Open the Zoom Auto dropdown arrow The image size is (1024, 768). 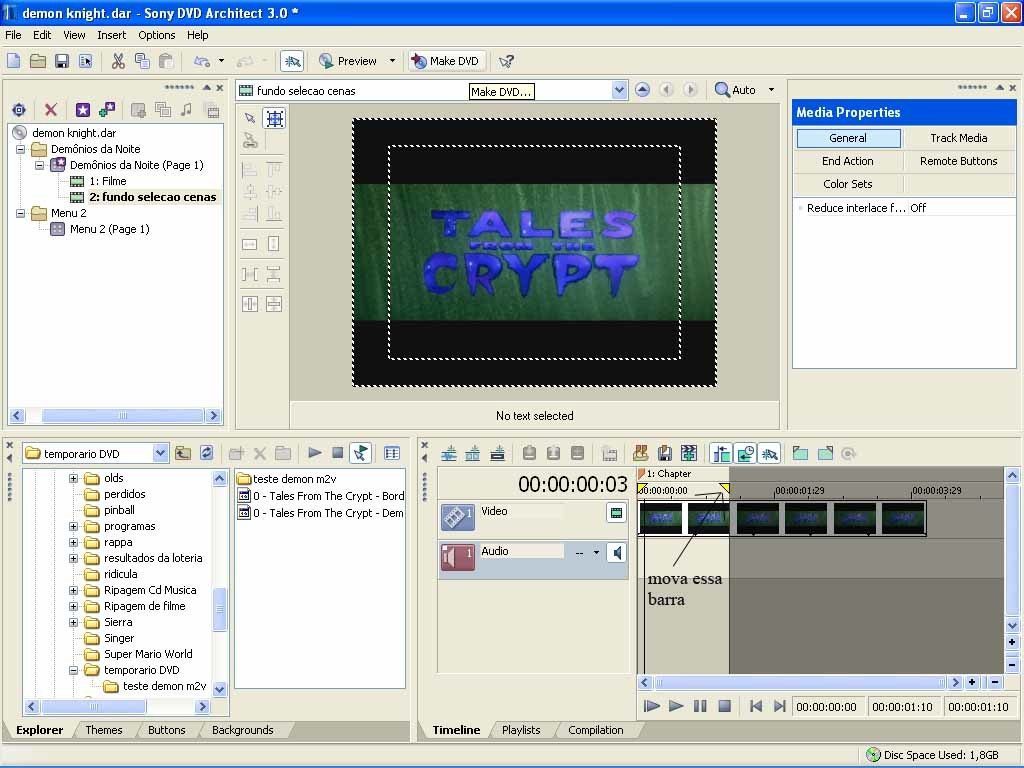tap(771, 90)
